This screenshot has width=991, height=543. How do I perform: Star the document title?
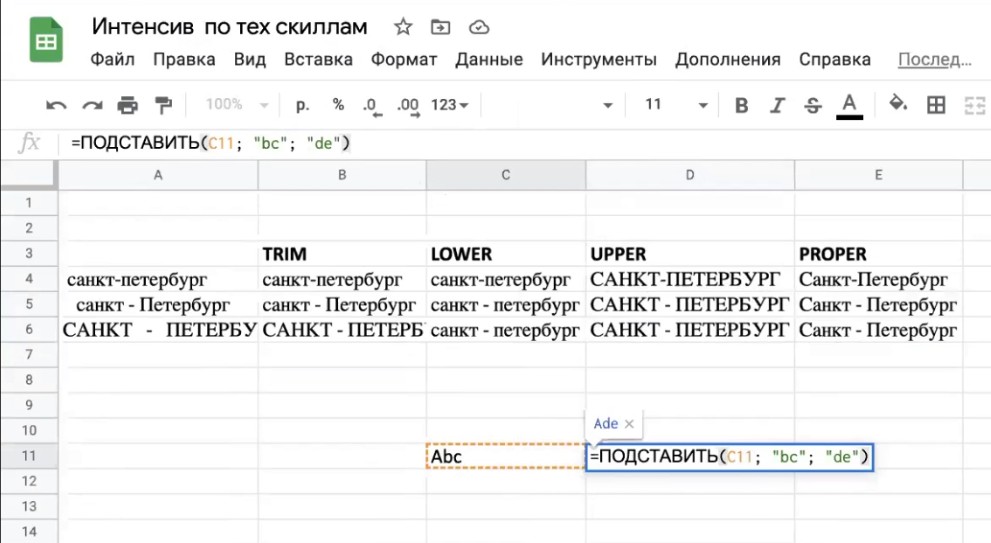pyautogui.click(x=403, y=27)
